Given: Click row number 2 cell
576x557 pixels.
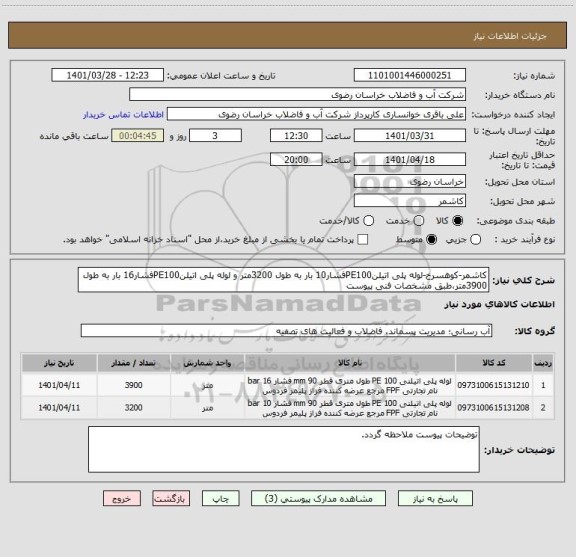Looking at the screenshot, I should pos(543,407).
